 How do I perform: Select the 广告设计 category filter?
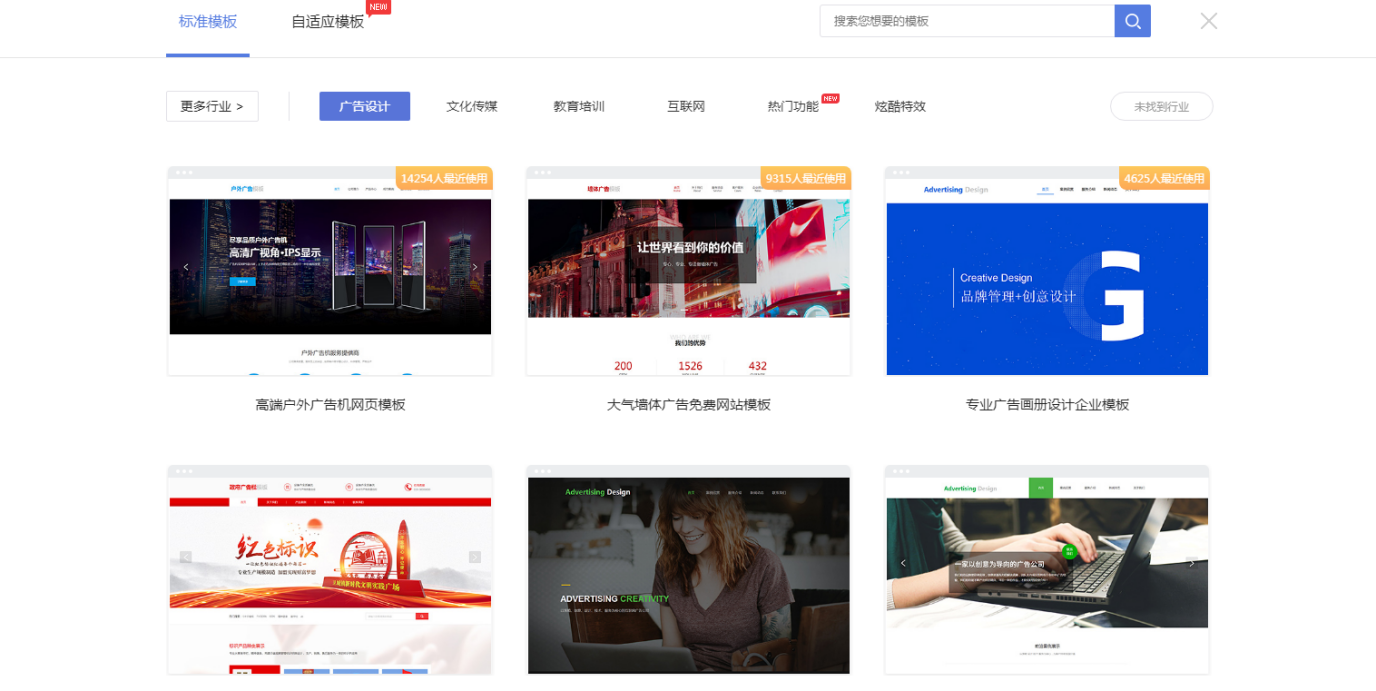click(x=364, y=107)
